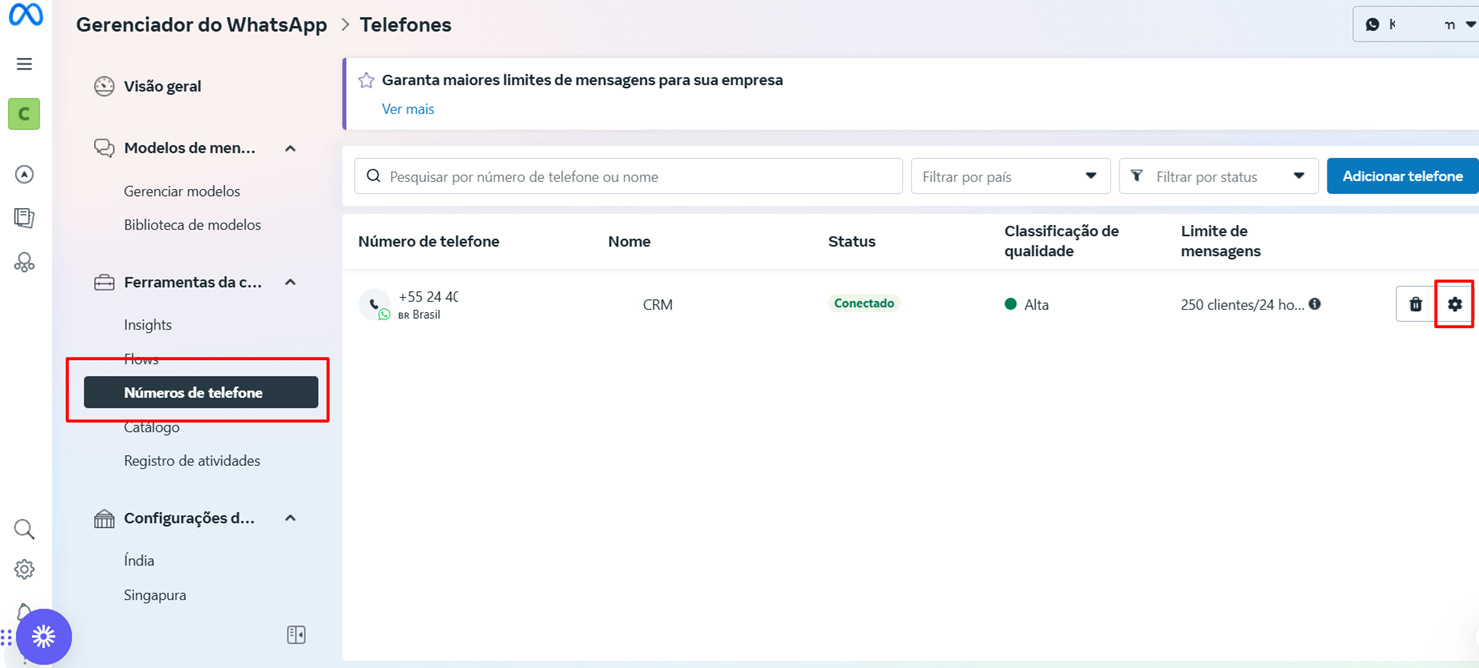
Task: Open the Filtrar por status dropdown
Action: coord(1218,176)
